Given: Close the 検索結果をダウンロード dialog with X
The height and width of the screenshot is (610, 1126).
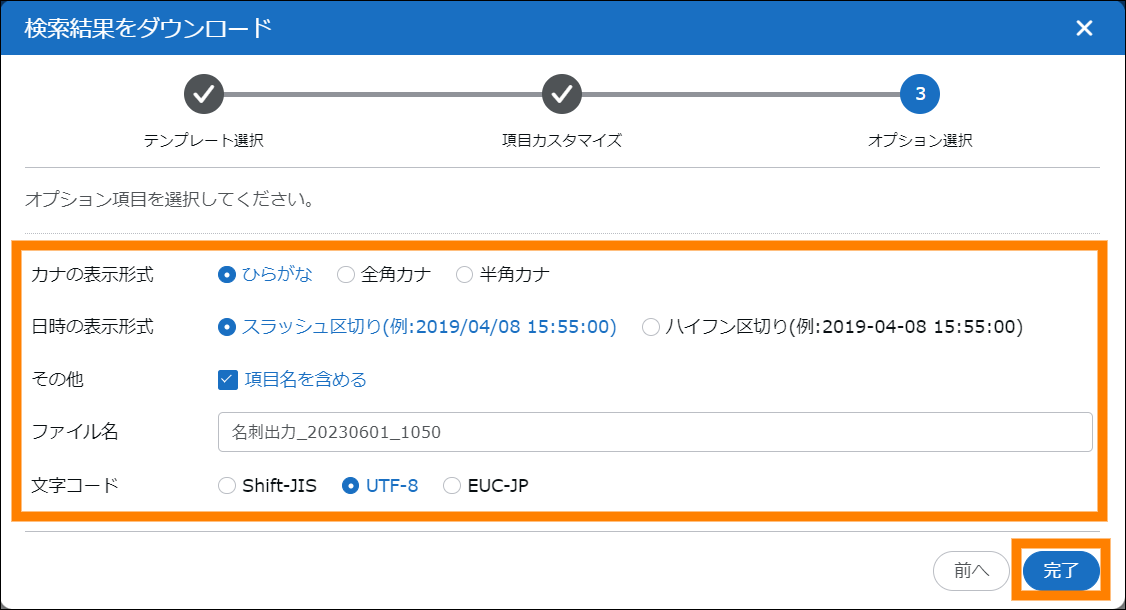Looking at the screenshot, I should tap(1084, 28).
